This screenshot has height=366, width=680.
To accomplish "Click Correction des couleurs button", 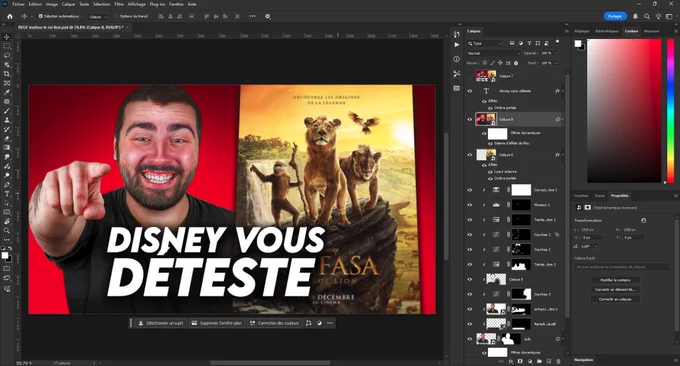I will click(275, 323).
